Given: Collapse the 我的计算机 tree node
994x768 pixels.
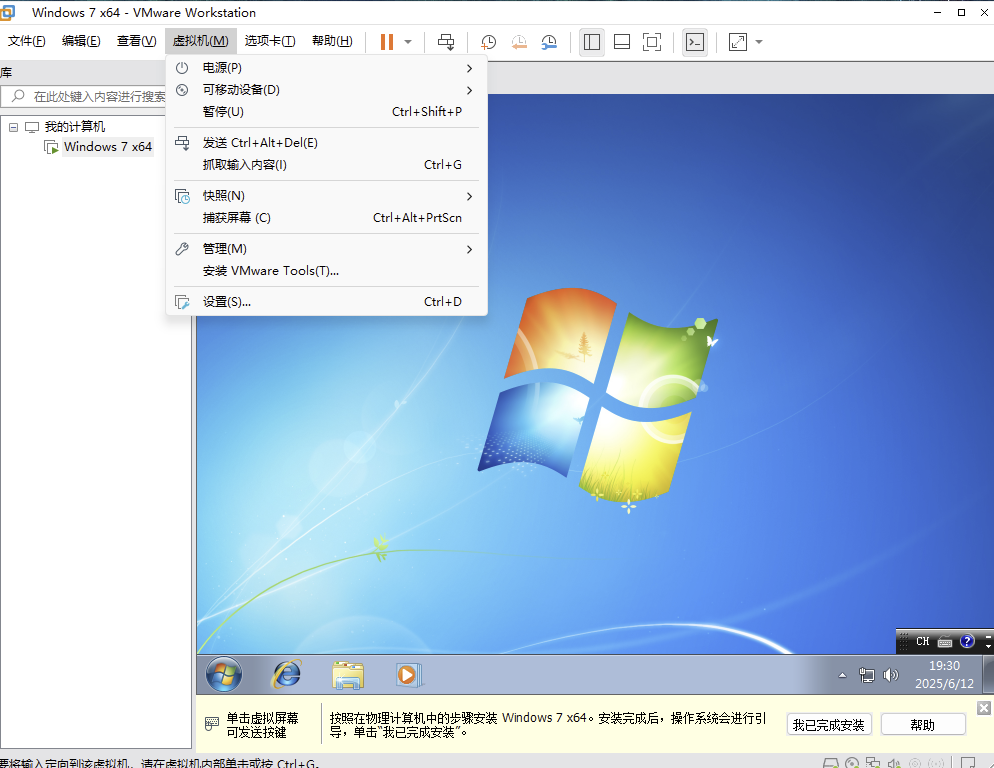Looking at the screenshot, I should coord(13,127).
